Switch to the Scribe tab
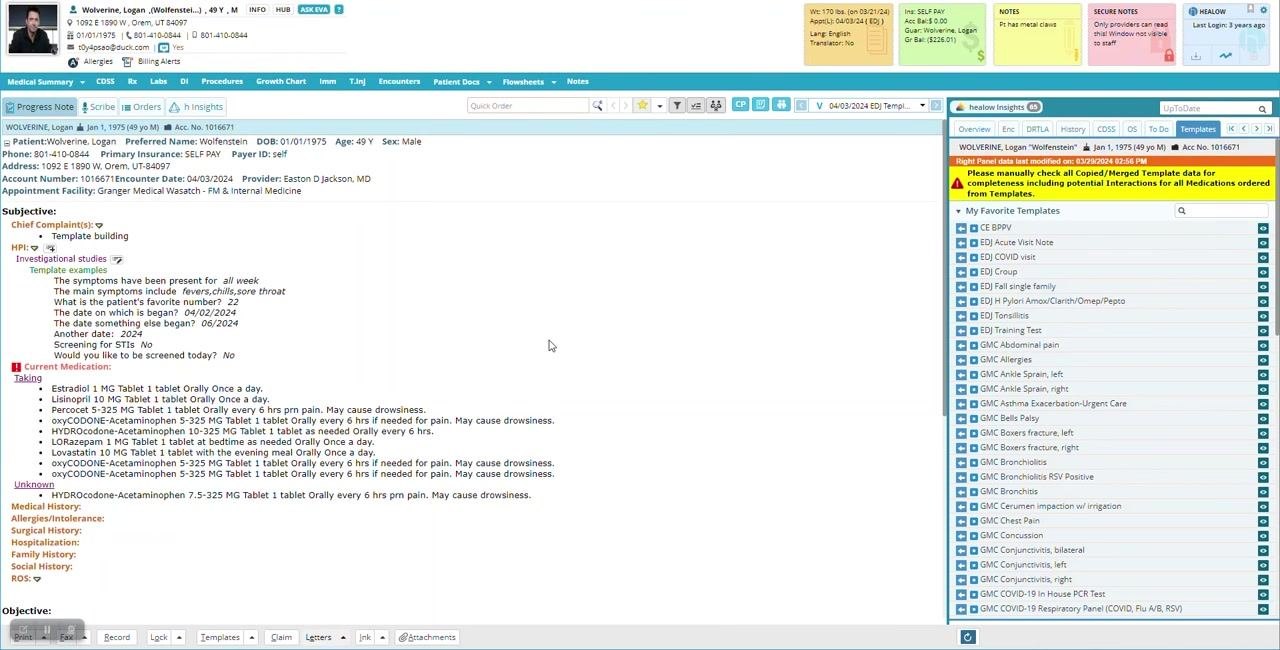The image size is (1280, 650). tap(97, 107)
